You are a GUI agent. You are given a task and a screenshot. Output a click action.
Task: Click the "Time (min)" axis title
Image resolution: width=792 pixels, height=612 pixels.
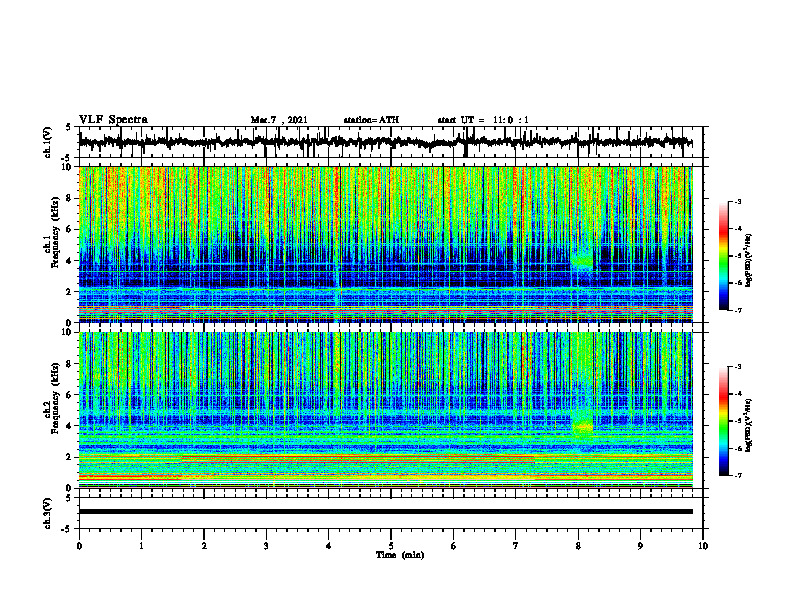pyautogui.click(x=400, y=555)
